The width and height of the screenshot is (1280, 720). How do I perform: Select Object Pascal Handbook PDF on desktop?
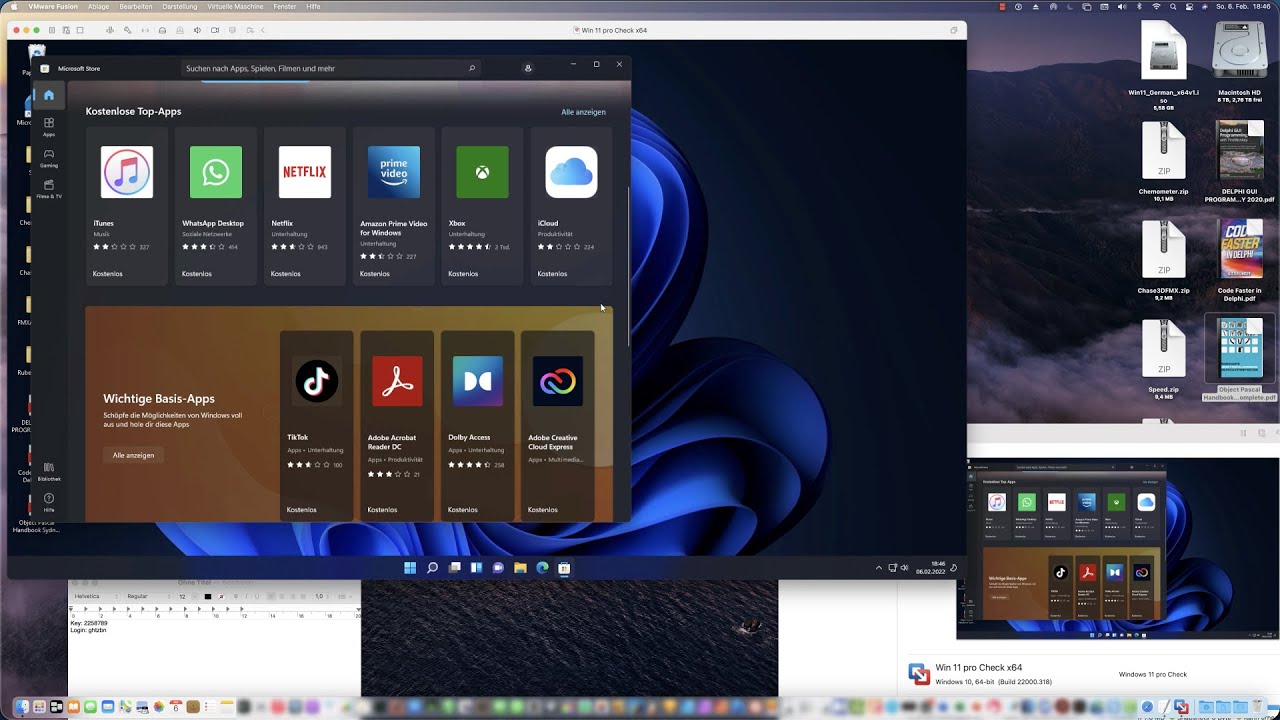coord(1240,358)
